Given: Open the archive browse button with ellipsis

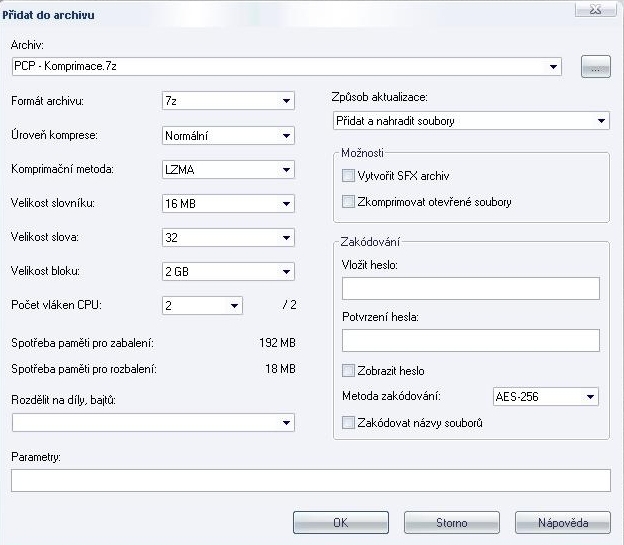Looking at the screenshot, I should click(595, 66).
